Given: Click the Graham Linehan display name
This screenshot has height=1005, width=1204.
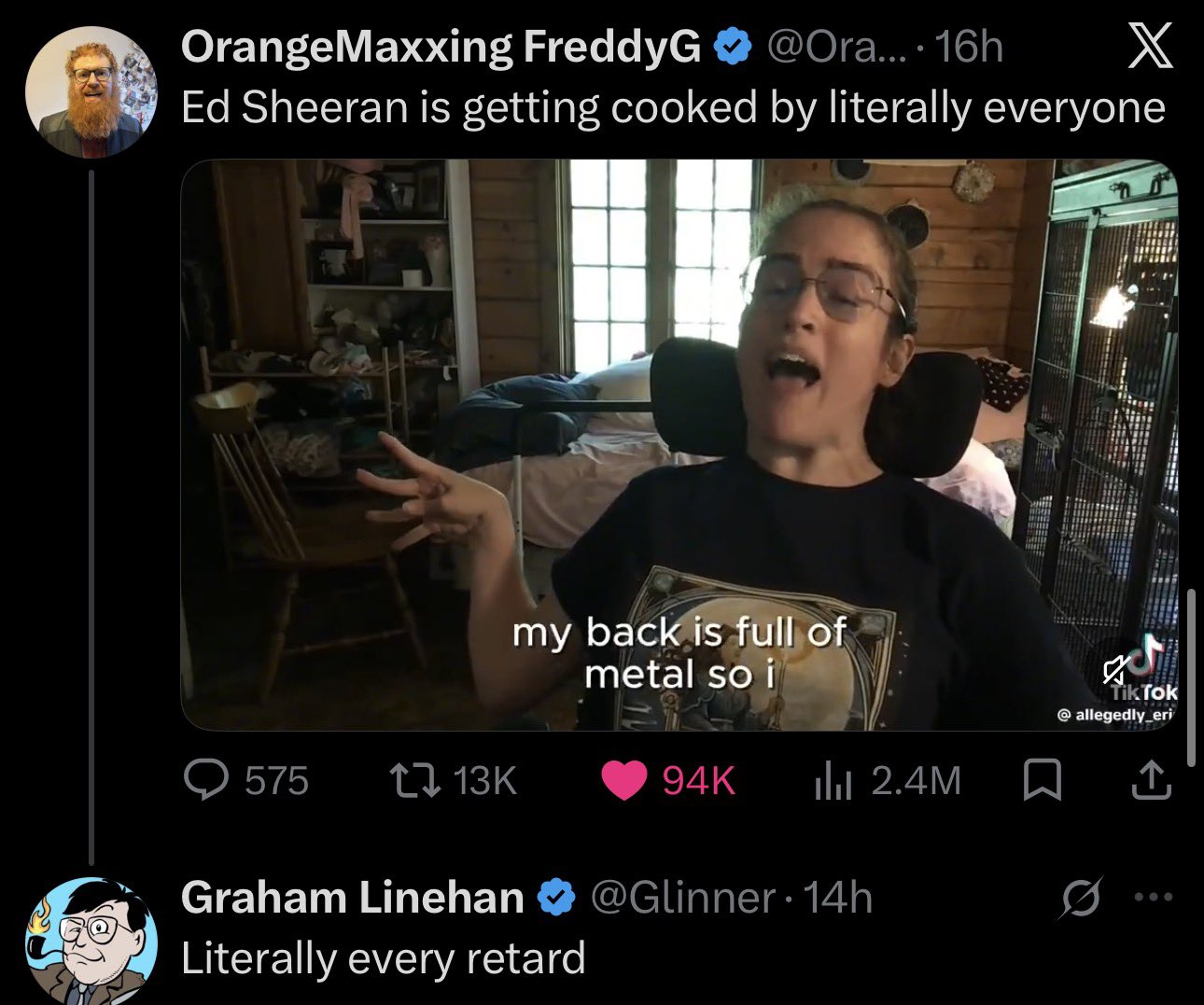Looking at the screenshot, I should click(x=352, y=898).
